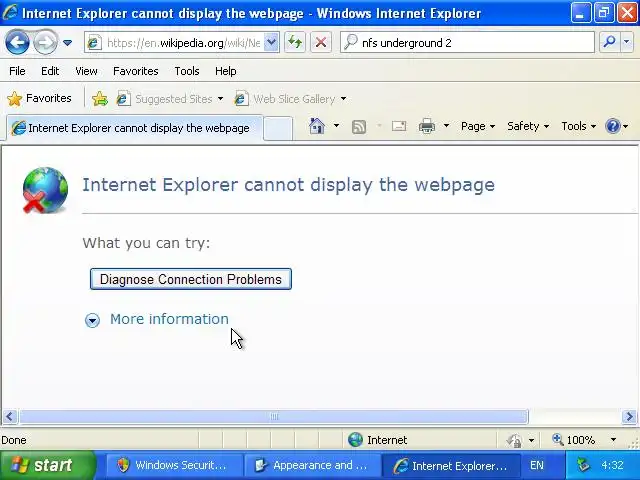Screen dimensions: 640x480
Task: Click the Protected Mode lock icon in status bar
Action: coord(515,440)
